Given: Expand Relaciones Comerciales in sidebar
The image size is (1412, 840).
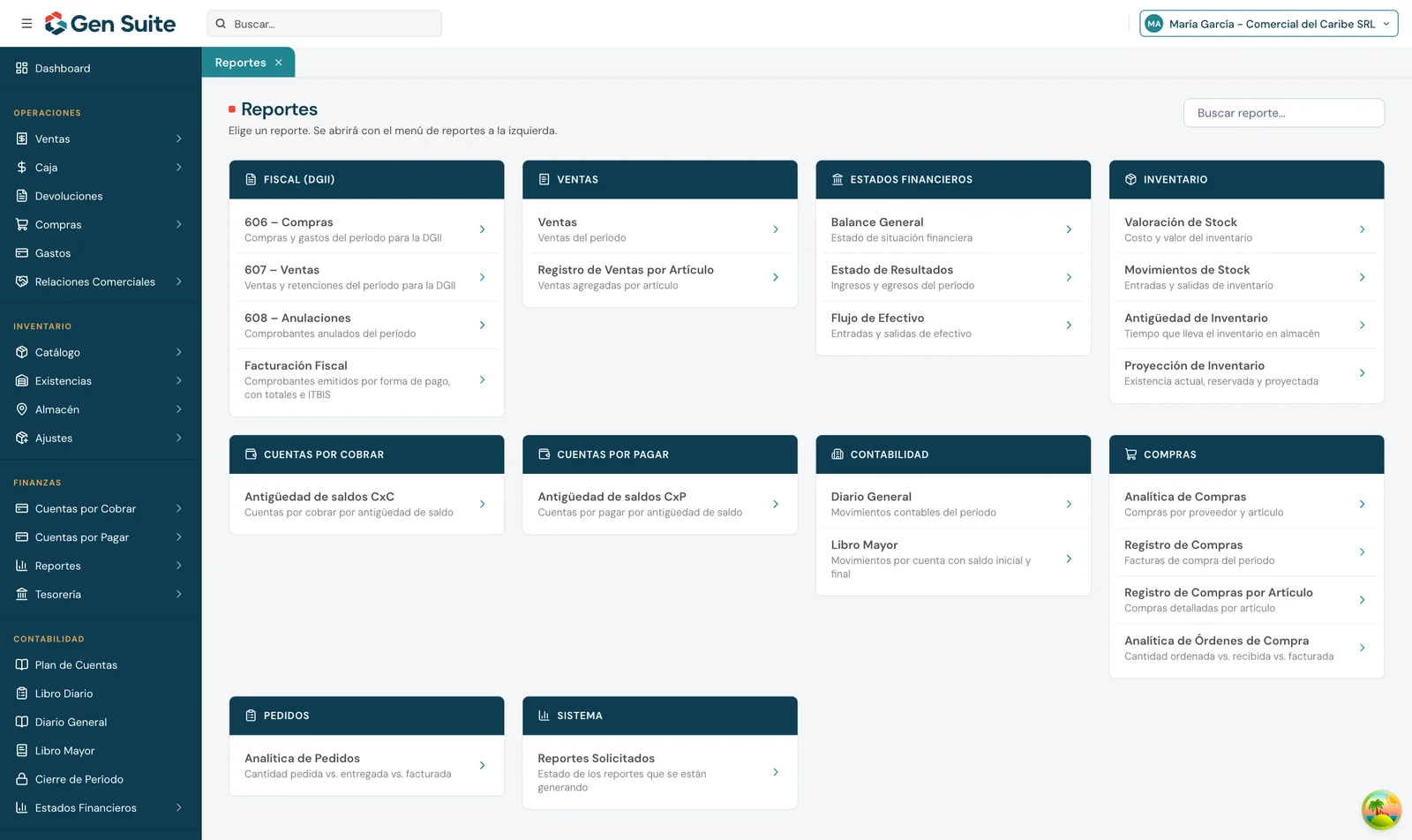Looking at the screenshot, I should [x=101, y=281].
